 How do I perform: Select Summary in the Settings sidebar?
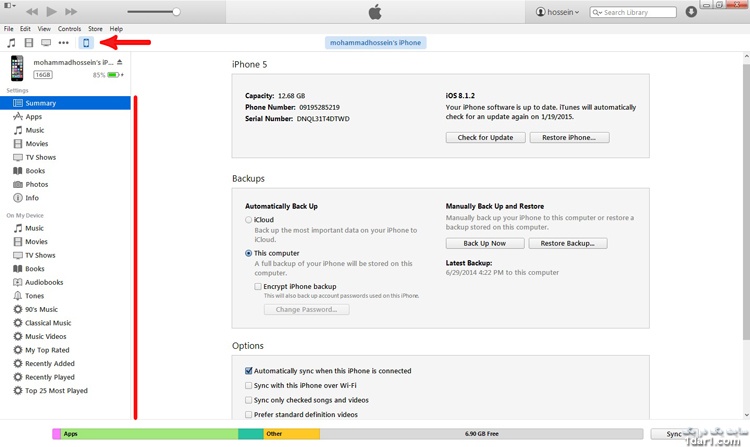(x=65, y=103)
